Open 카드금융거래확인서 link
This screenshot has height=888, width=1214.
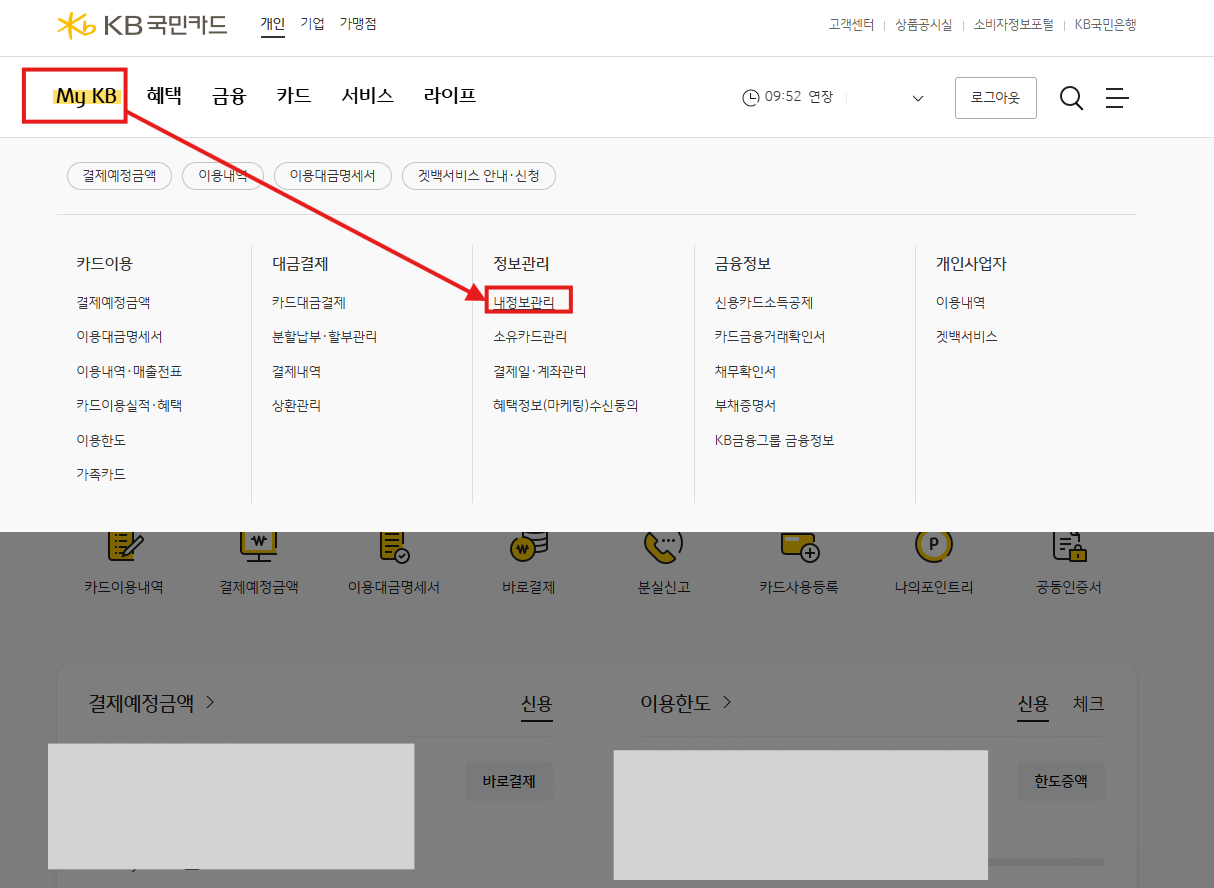[770, 337]
